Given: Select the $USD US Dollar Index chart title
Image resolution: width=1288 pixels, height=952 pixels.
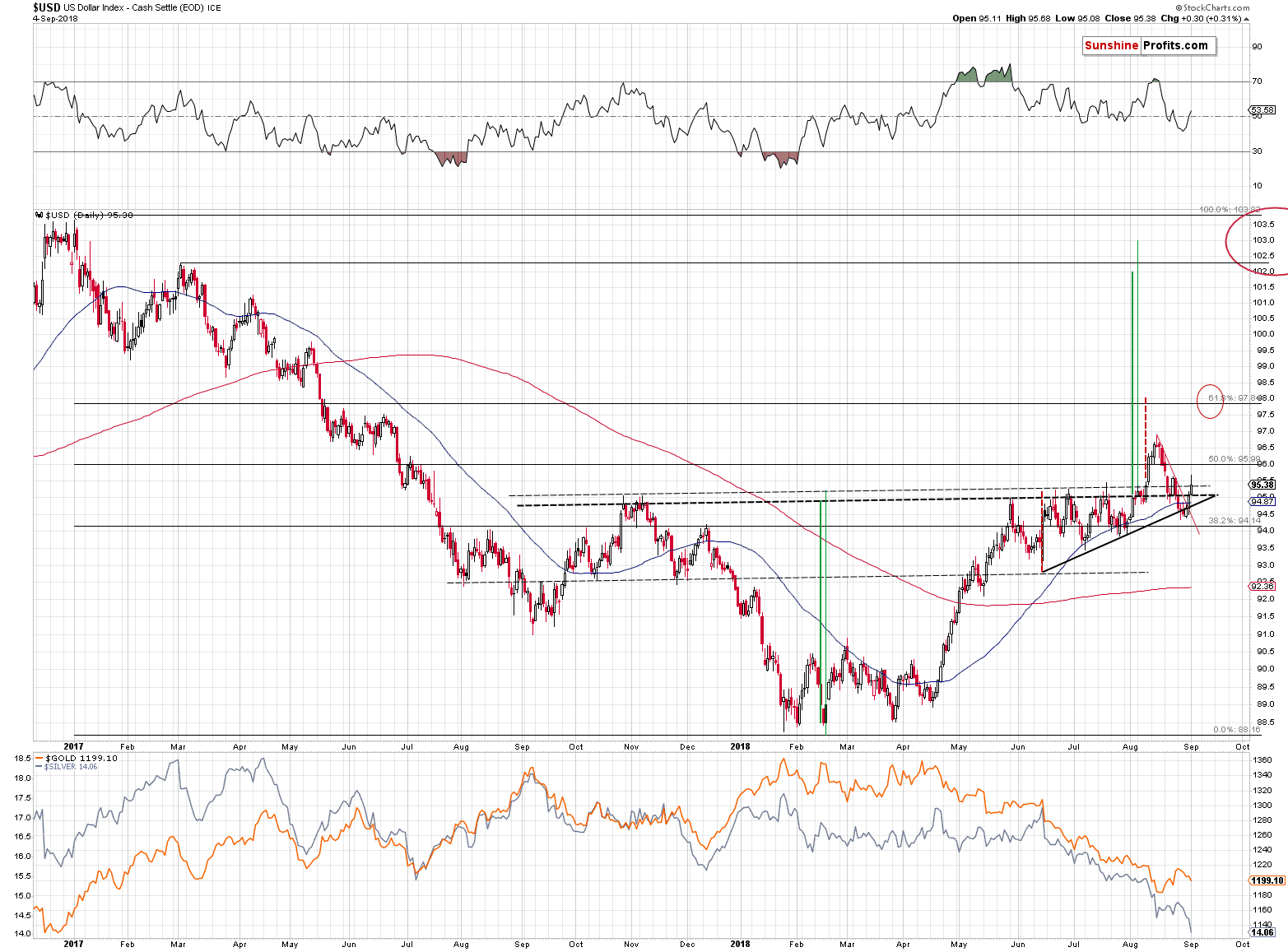Looking at the screenshot, I should click(127, 7).
